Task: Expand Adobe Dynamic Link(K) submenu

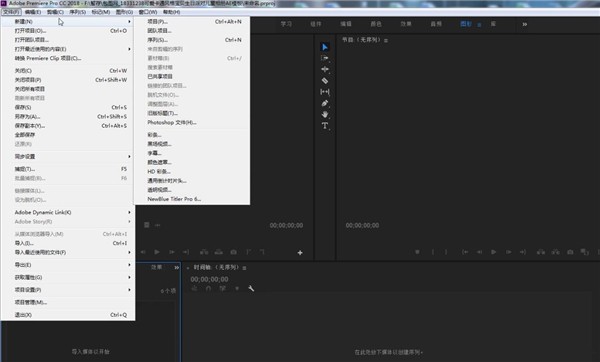Action: [68, 212]
